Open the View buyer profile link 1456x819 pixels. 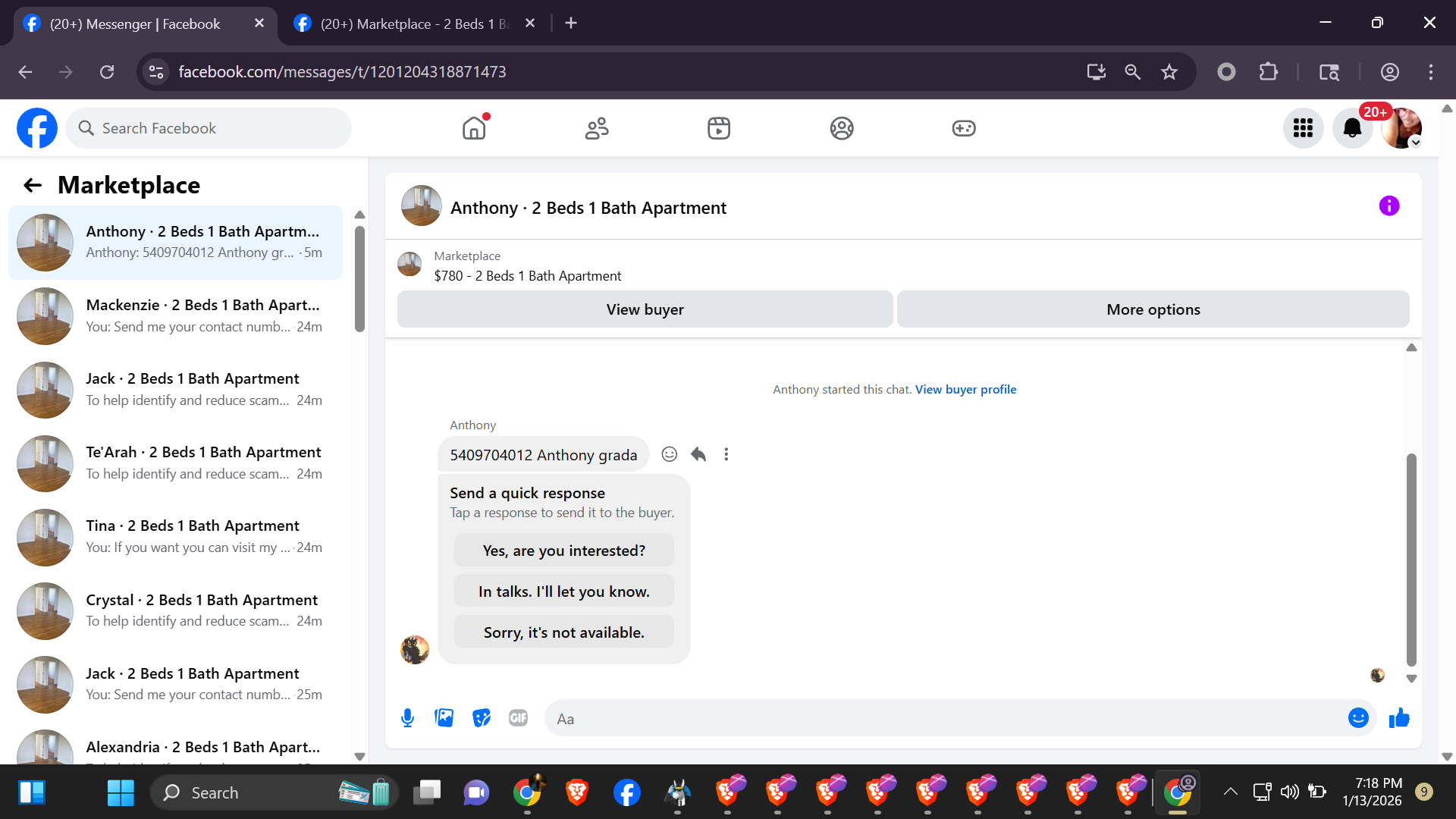tap(965, 389)
